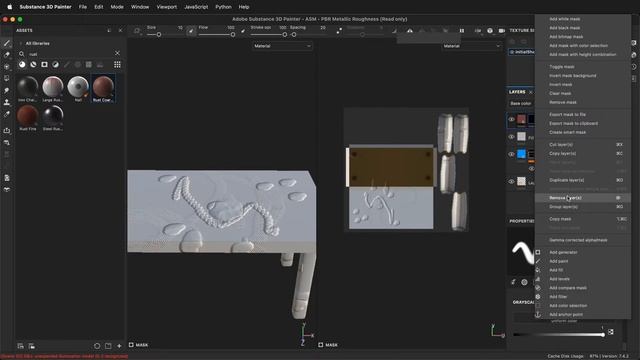Choose Duplicate layer(s) from context menu
The height and width of the screenshot is (360, 640).
[583, 180]
